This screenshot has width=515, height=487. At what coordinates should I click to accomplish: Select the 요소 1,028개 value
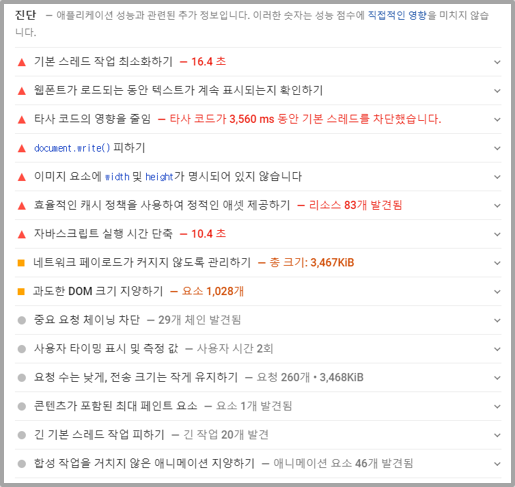point(213,291)
